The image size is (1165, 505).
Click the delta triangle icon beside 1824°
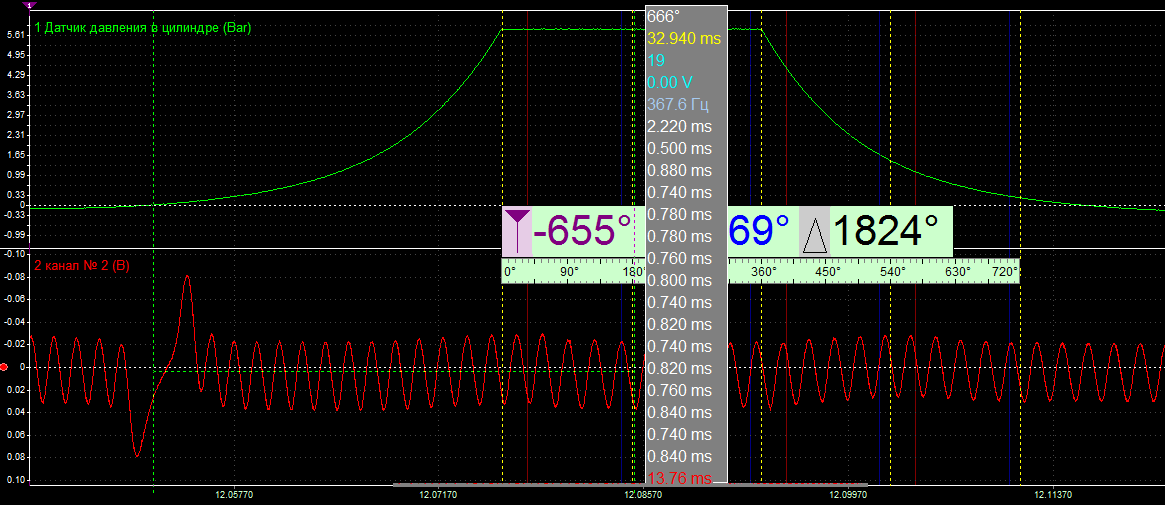pos(815,233)
